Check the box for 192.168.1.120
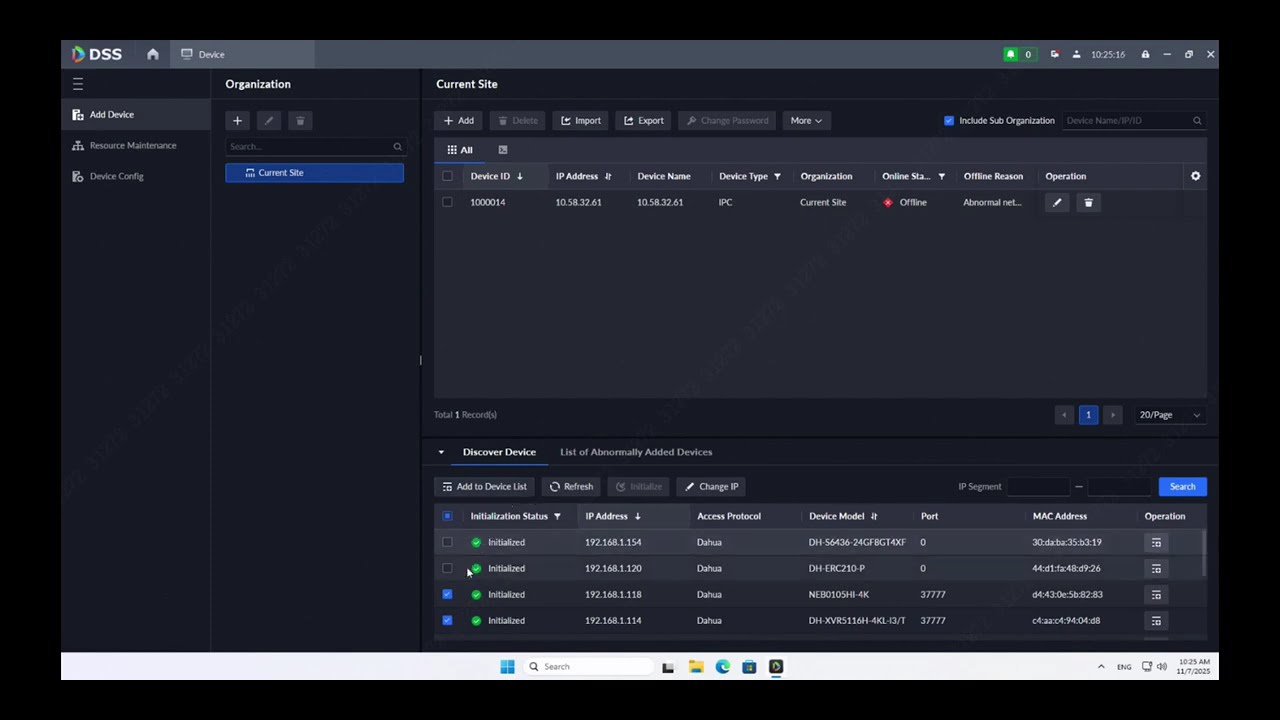 (447, 568)
